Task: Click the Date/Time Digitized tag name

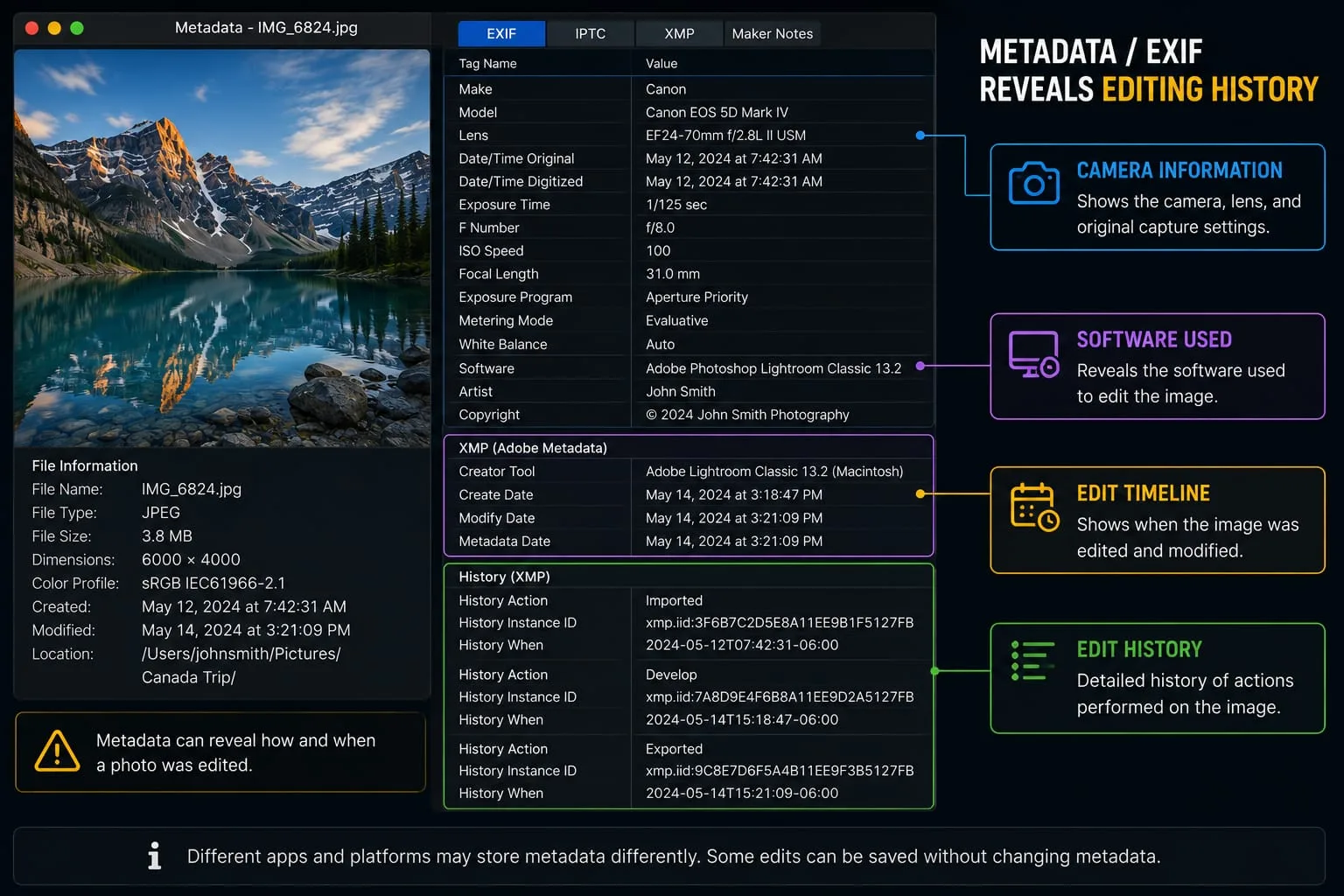Action: 521,181
